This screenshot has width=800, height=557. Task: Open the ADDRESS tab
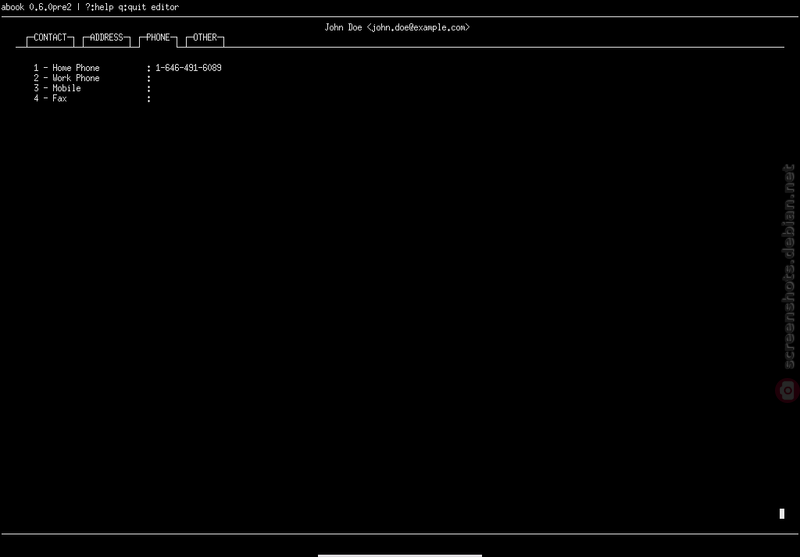pos(106,38)
